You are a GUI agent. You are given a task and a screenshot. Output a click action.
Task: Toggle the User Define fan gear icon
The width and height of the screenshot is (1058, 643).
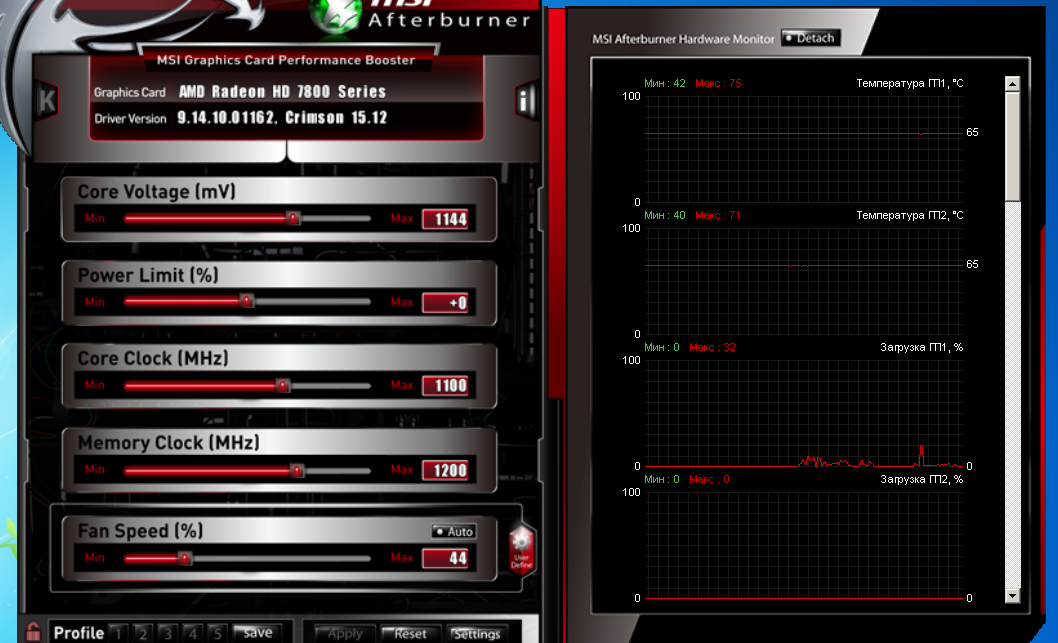coord(522,549)
